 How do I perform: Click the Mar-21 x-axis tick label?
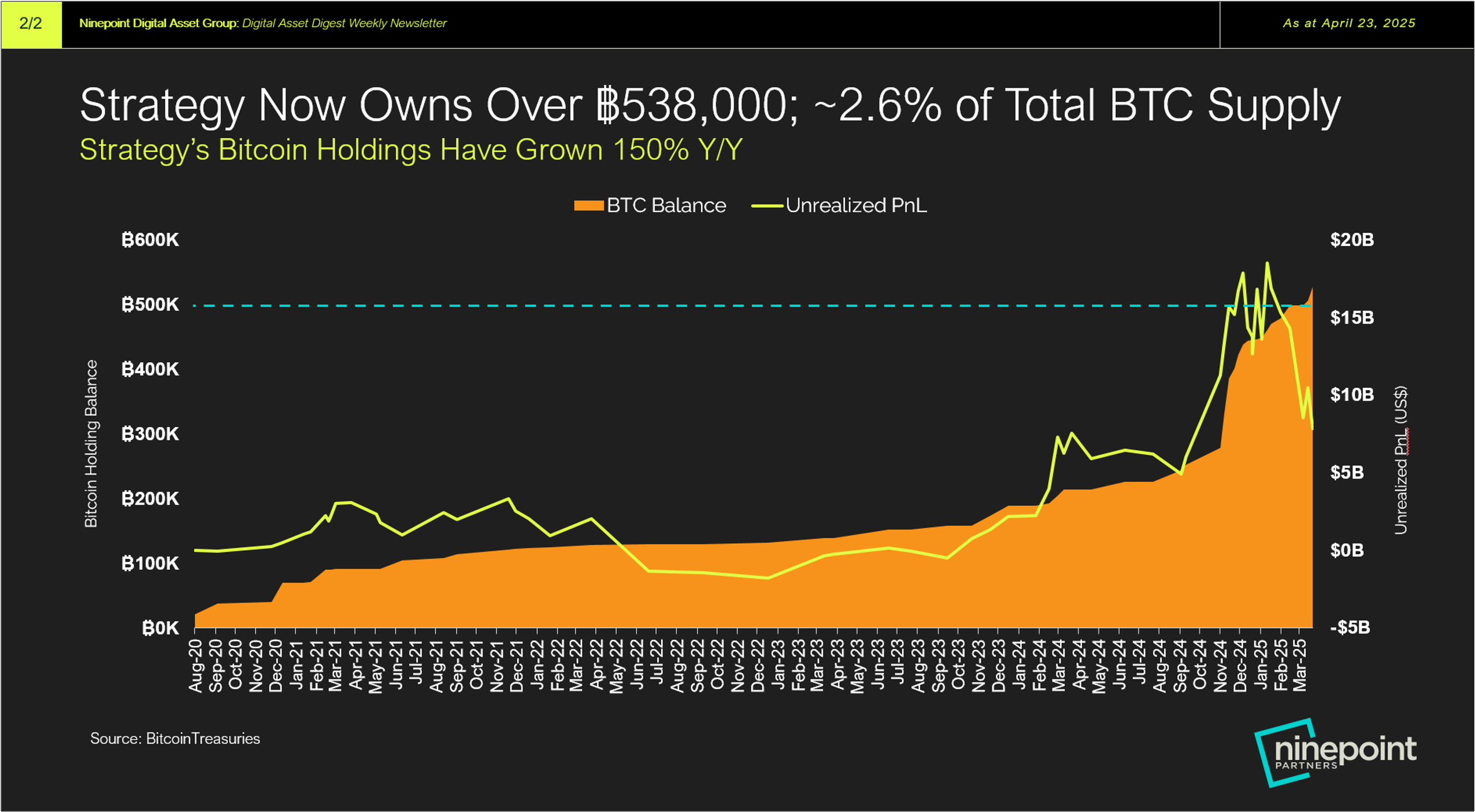coord(336,665)
